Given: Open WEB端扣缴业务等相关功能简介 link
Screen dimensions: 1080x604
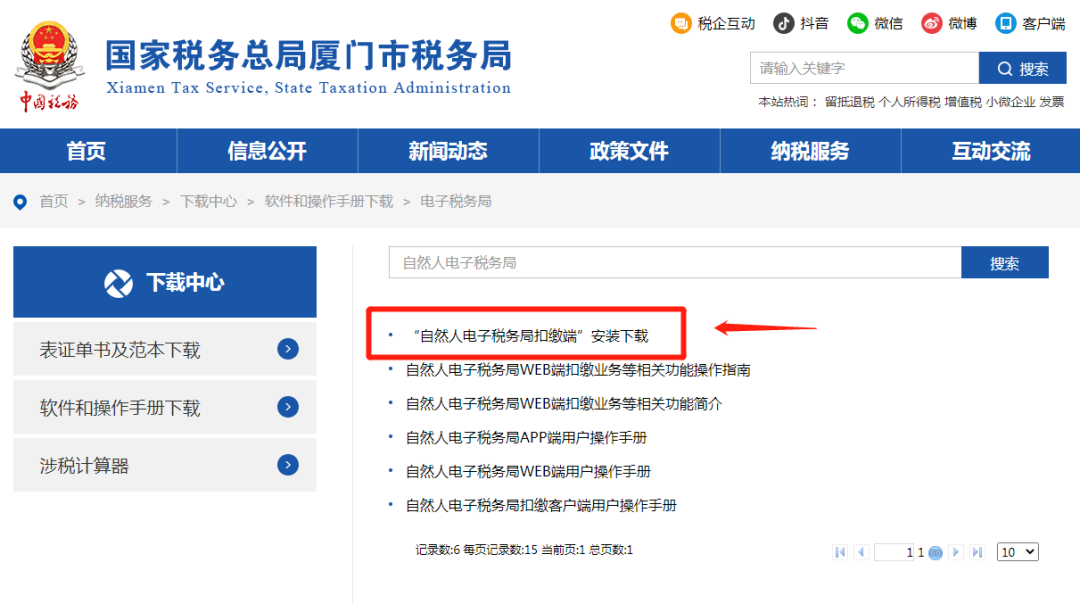Looking at the screenshot, I should click(x=563, y=404).
